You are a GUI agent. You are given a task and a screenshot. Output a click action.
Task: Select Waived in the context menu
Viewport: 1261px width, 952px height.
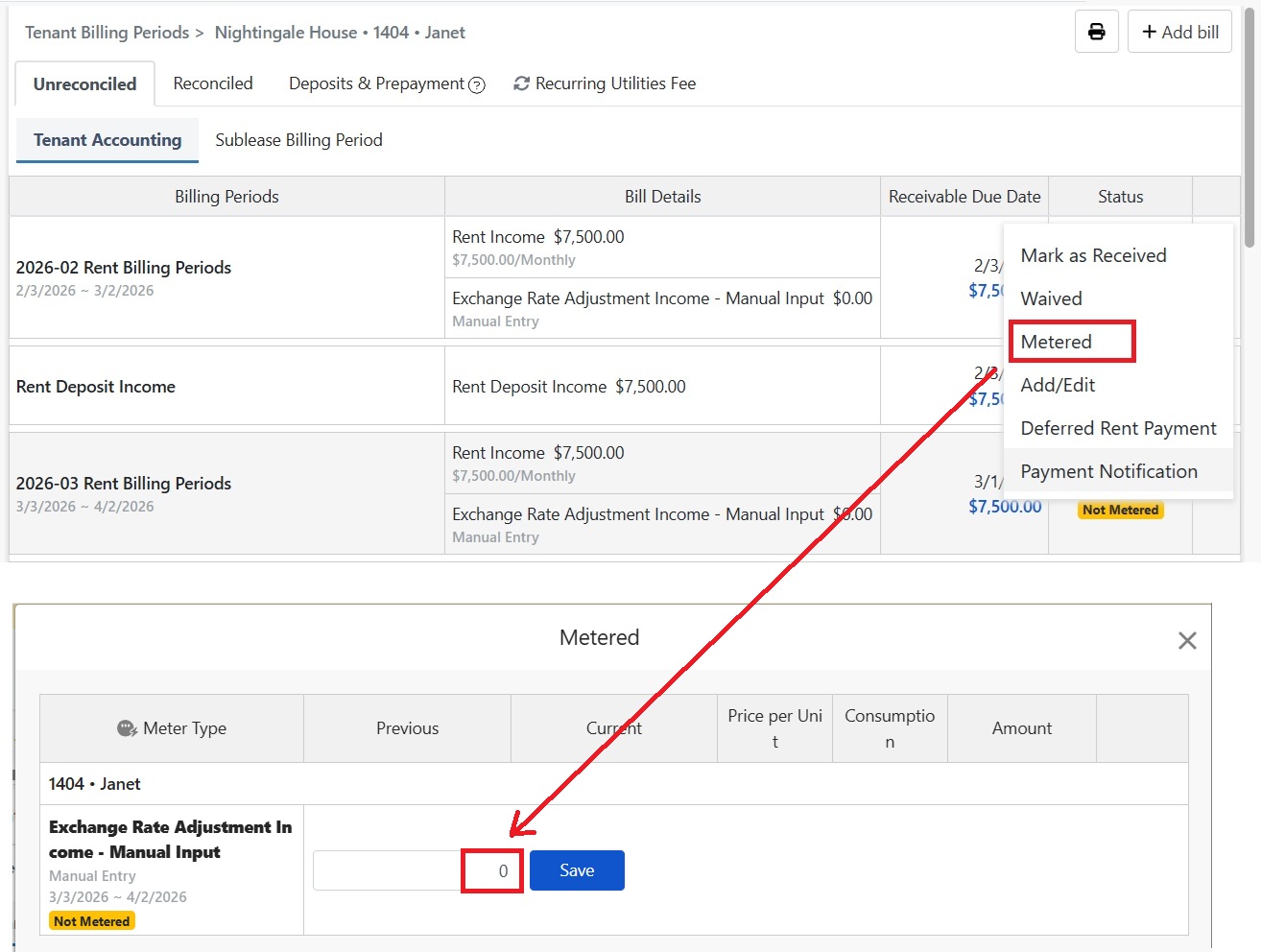[x=1051, y=298]
